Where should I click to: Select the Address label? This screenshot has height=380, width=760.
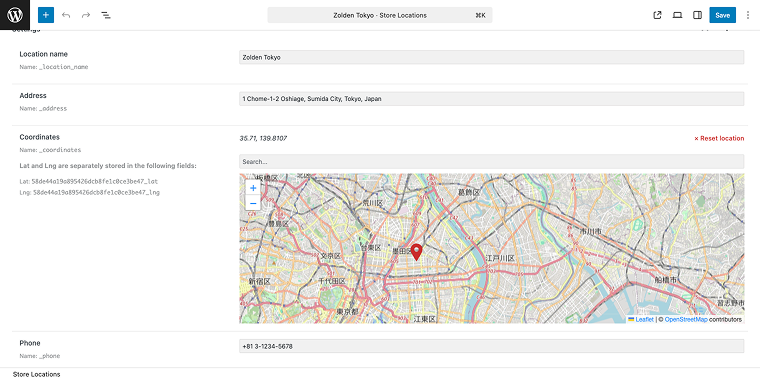(33, 96)
